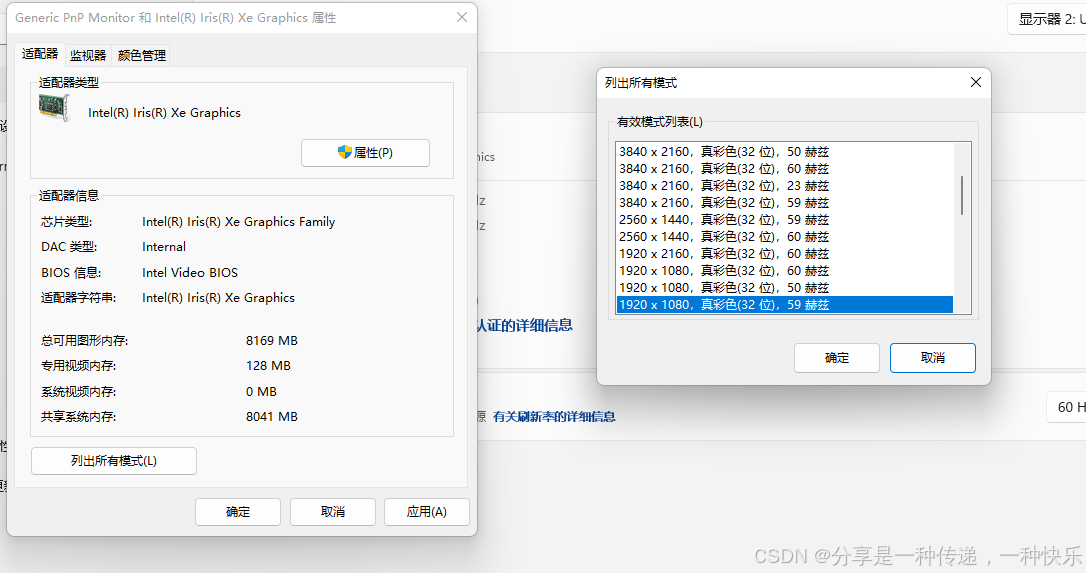Select mode 1920 x 1080 50 赫兹
Viewport: 1086px width, 573px height.
coord(785,288)
